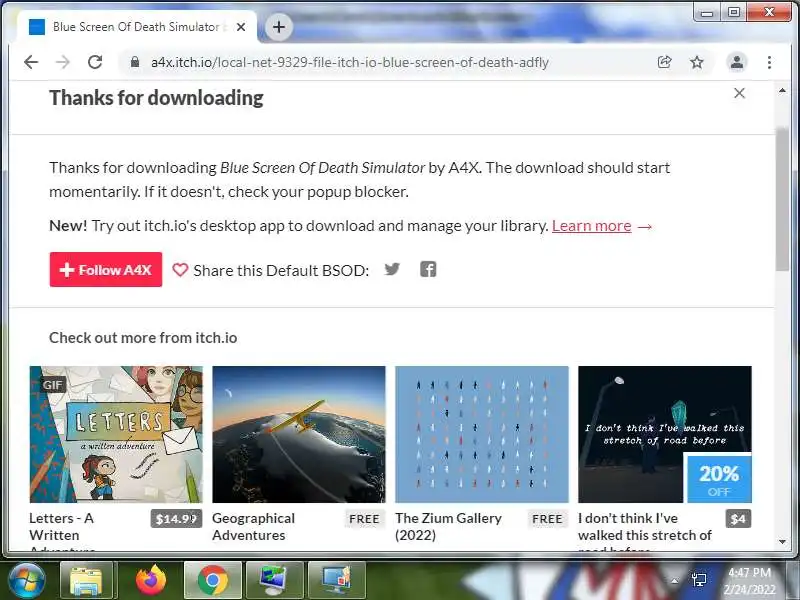
Task: Open The Zium Gallery thumbnail
Action: [x=482, y=434]
